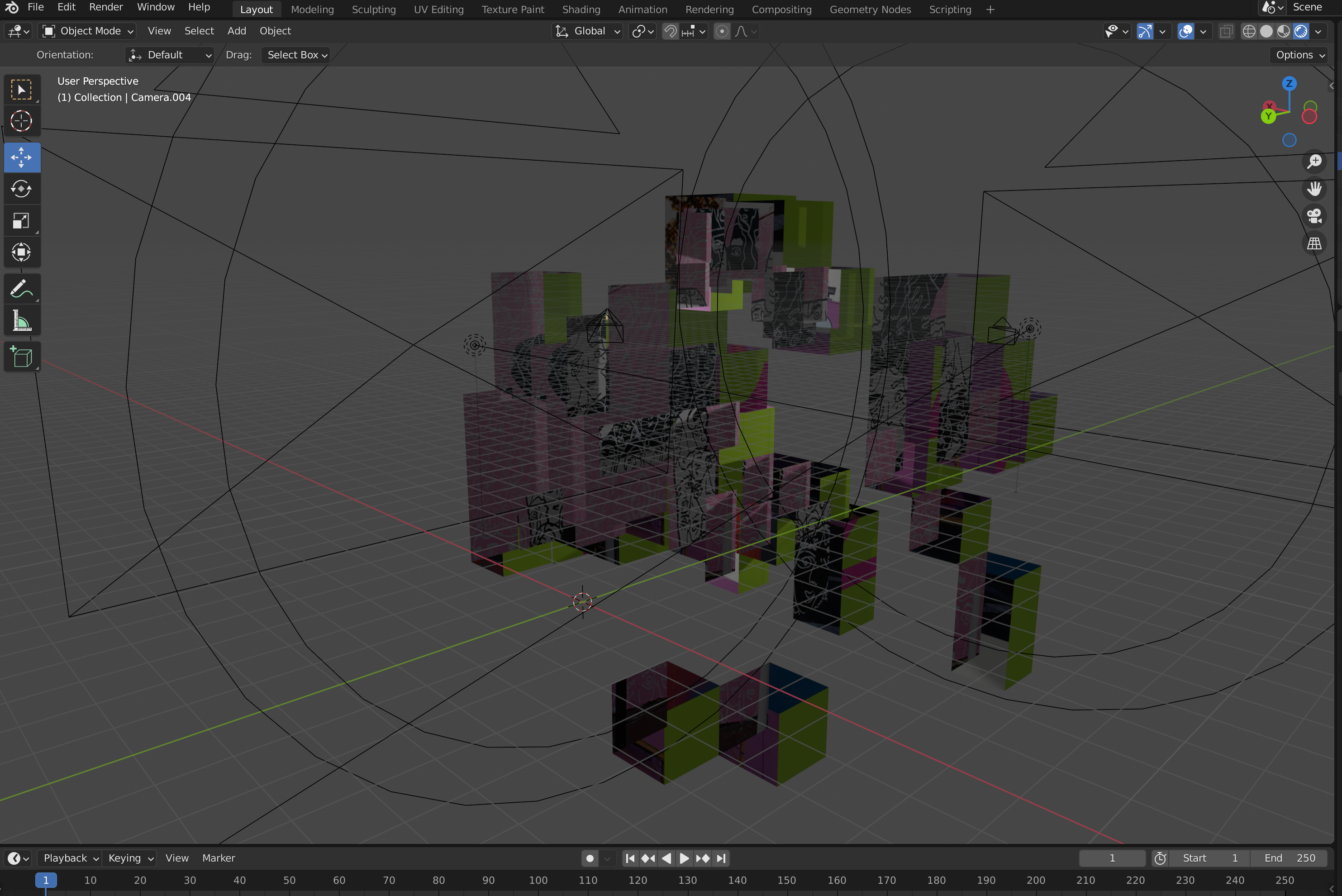Toggle camera view button
The width and height of the screenshot is (1342, 896).
[x=1314, y=217]
